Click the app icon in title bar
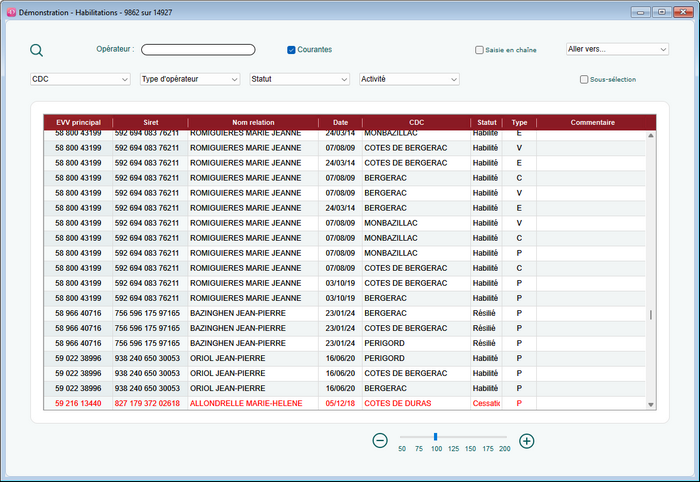The image size is (700, 482). 10,11
